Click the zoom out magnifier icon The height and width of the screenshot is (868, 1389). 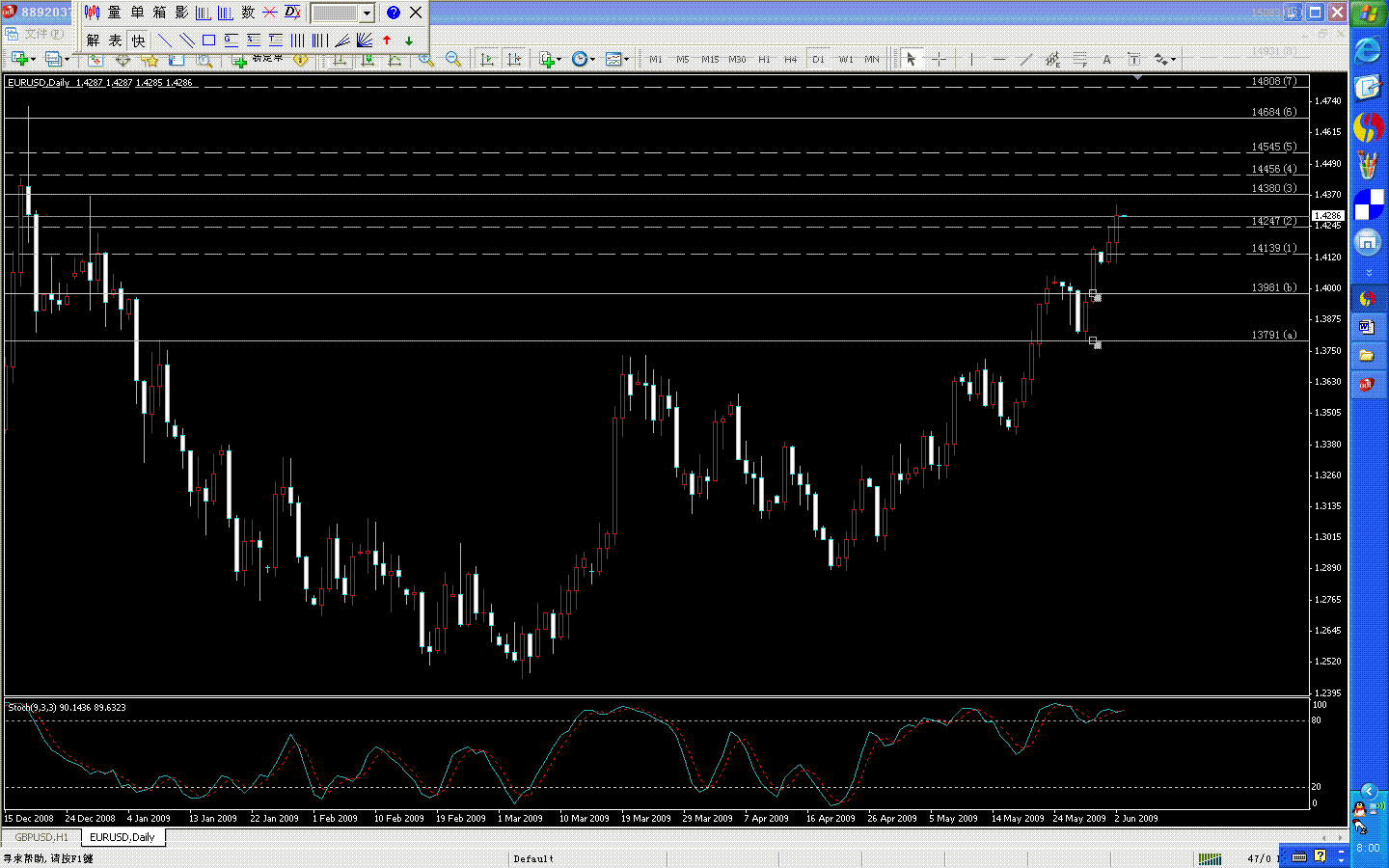tap(452, 60)
